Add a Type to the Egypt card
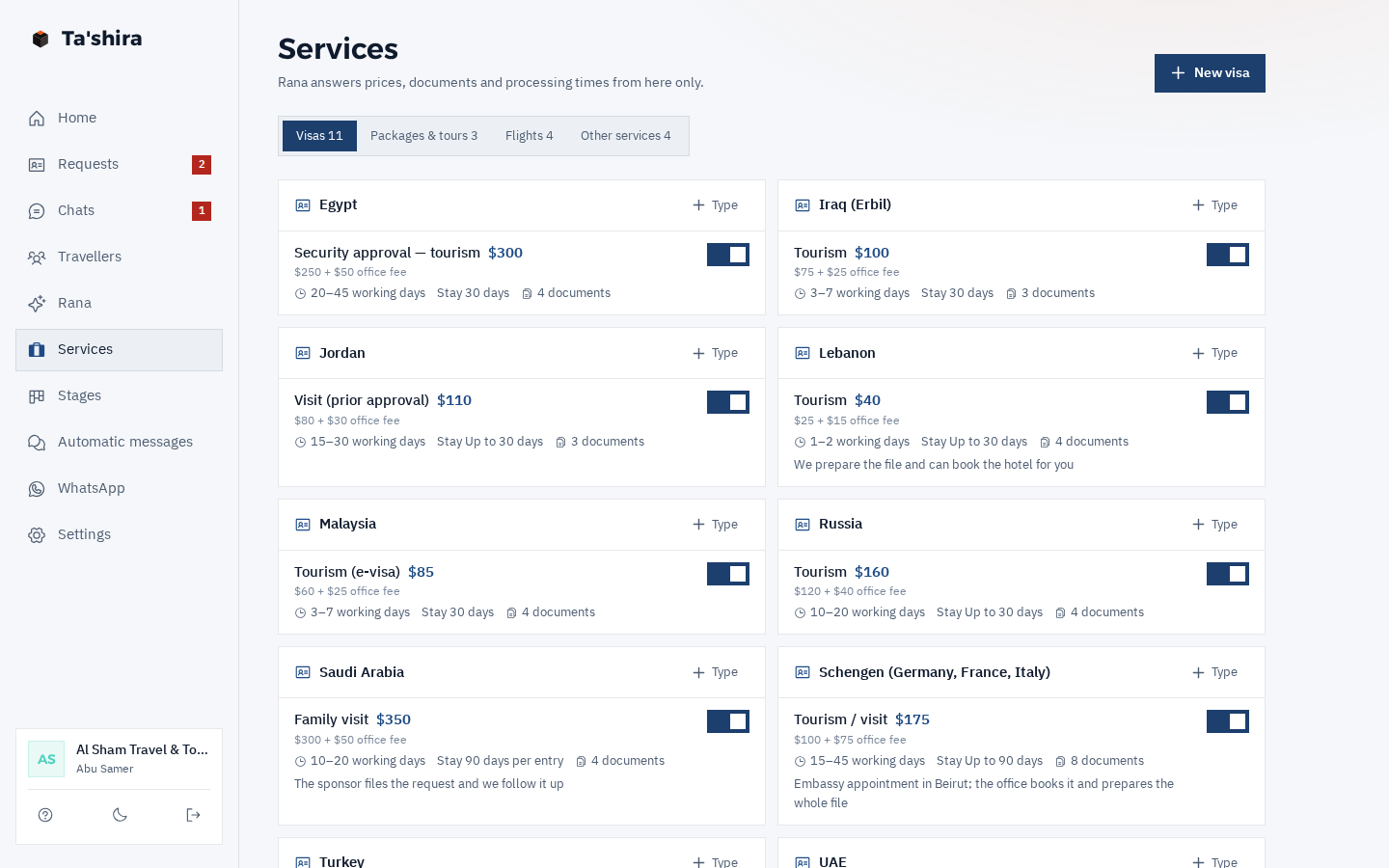The height and width of the screenshot is (868, 1389). pos(716,205)
